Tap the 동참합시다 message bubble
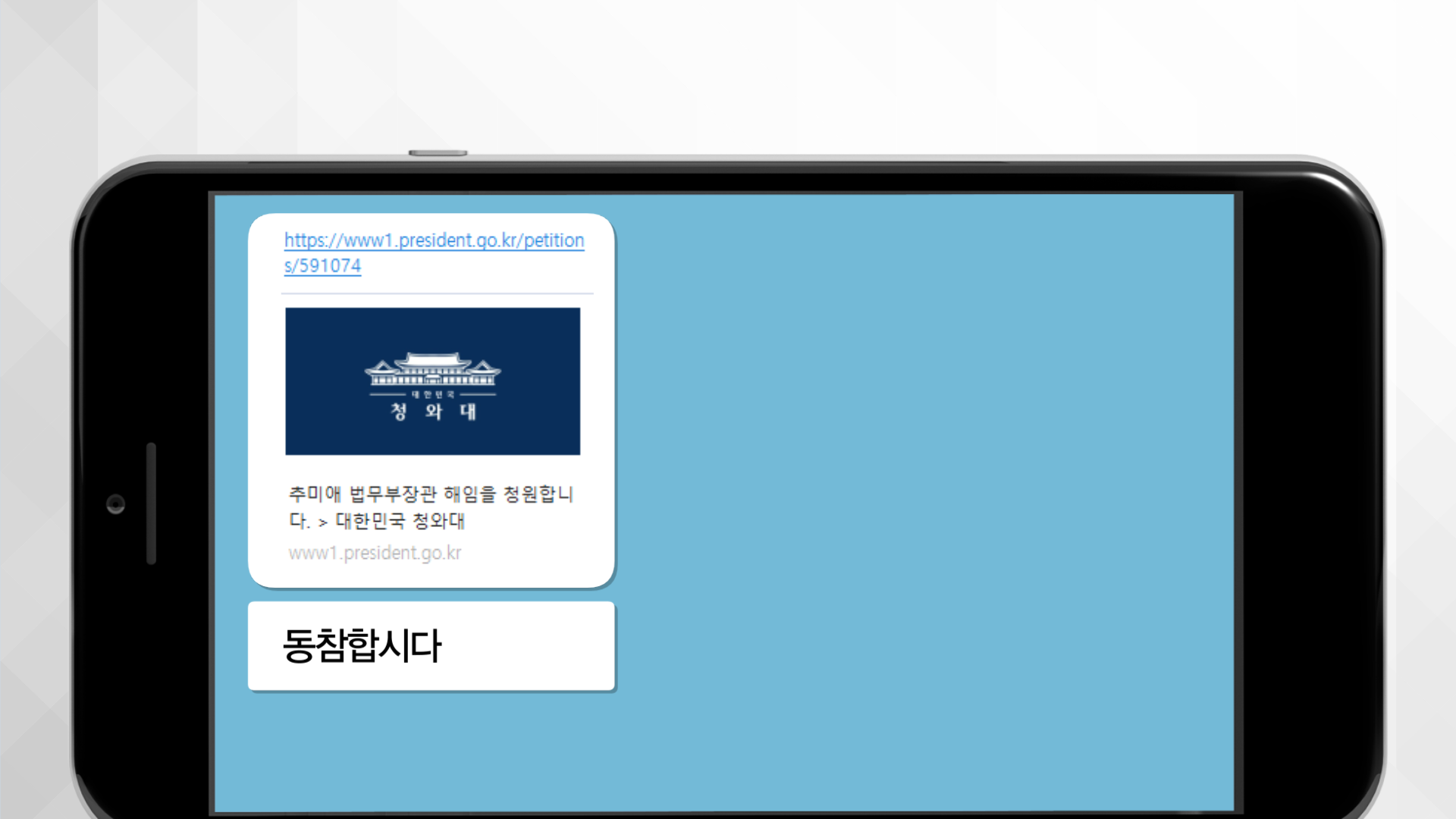The width and height of the screenshot is (1456, 819). (431, 646)
